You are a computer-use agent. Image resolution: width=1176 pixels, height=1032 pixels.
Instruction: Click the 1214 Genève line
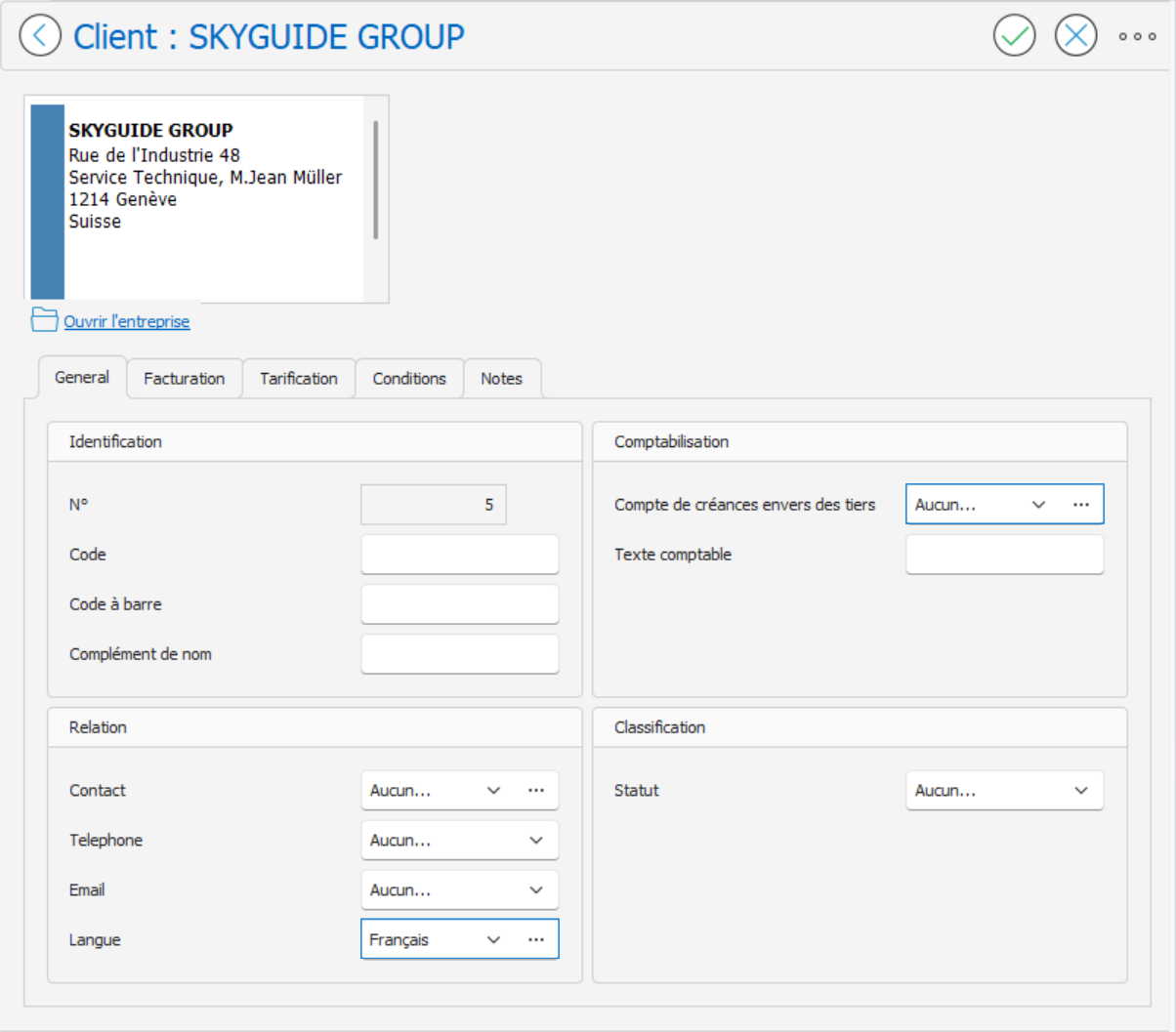click(x=122, y=199)
